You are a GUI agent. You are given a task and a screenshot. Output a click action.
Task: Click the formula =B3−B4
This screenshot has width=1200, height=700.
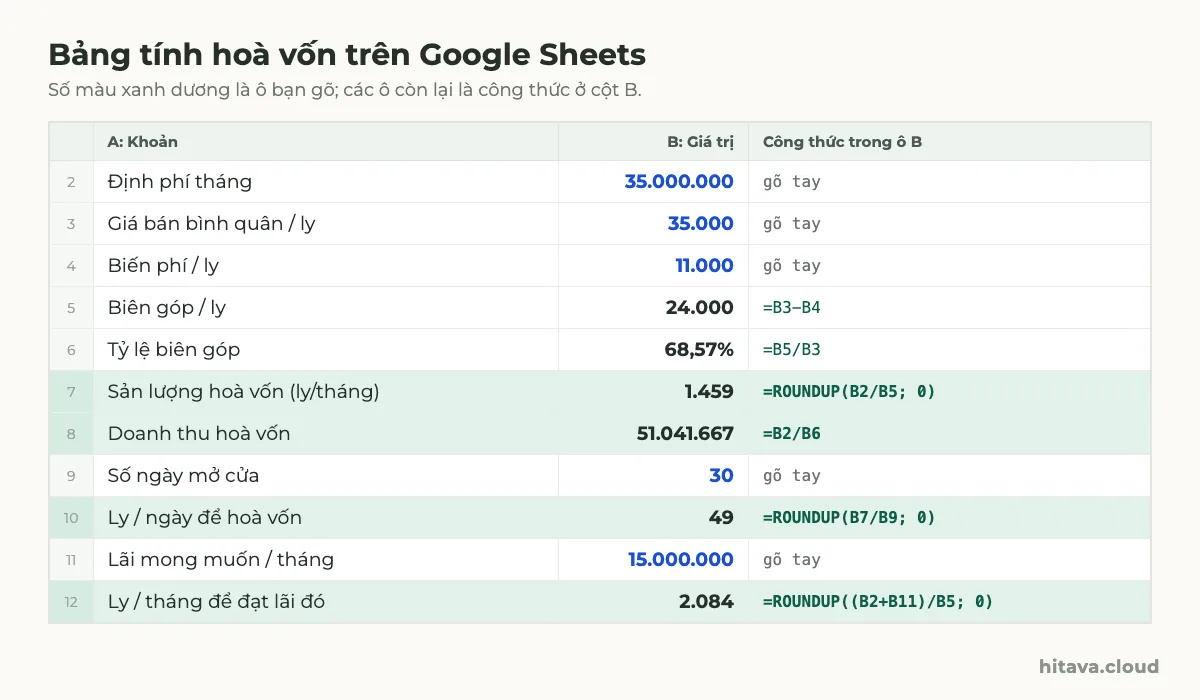(792, 308)
